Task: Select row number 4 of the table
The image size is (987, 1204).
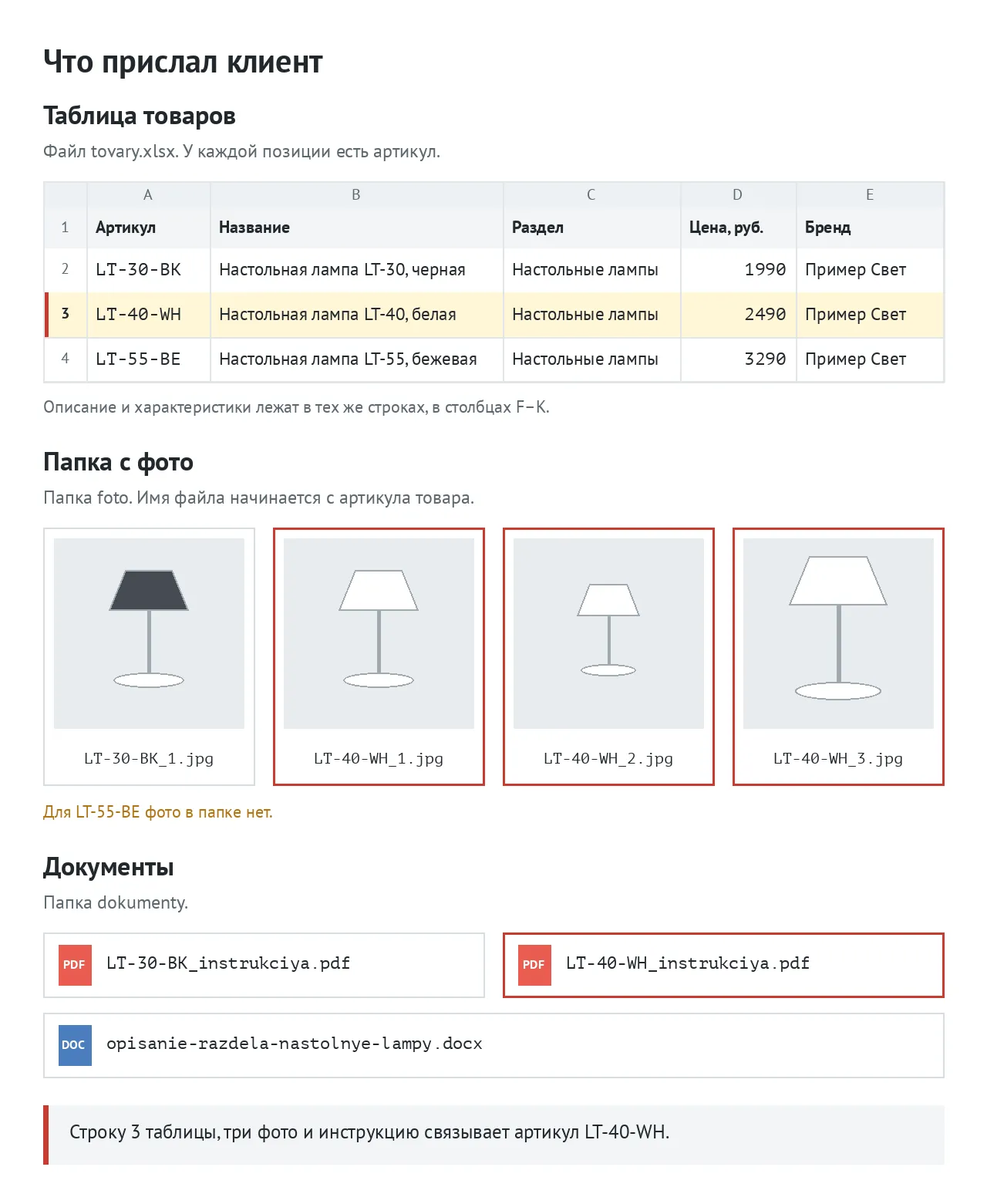Action: [66, 359]
